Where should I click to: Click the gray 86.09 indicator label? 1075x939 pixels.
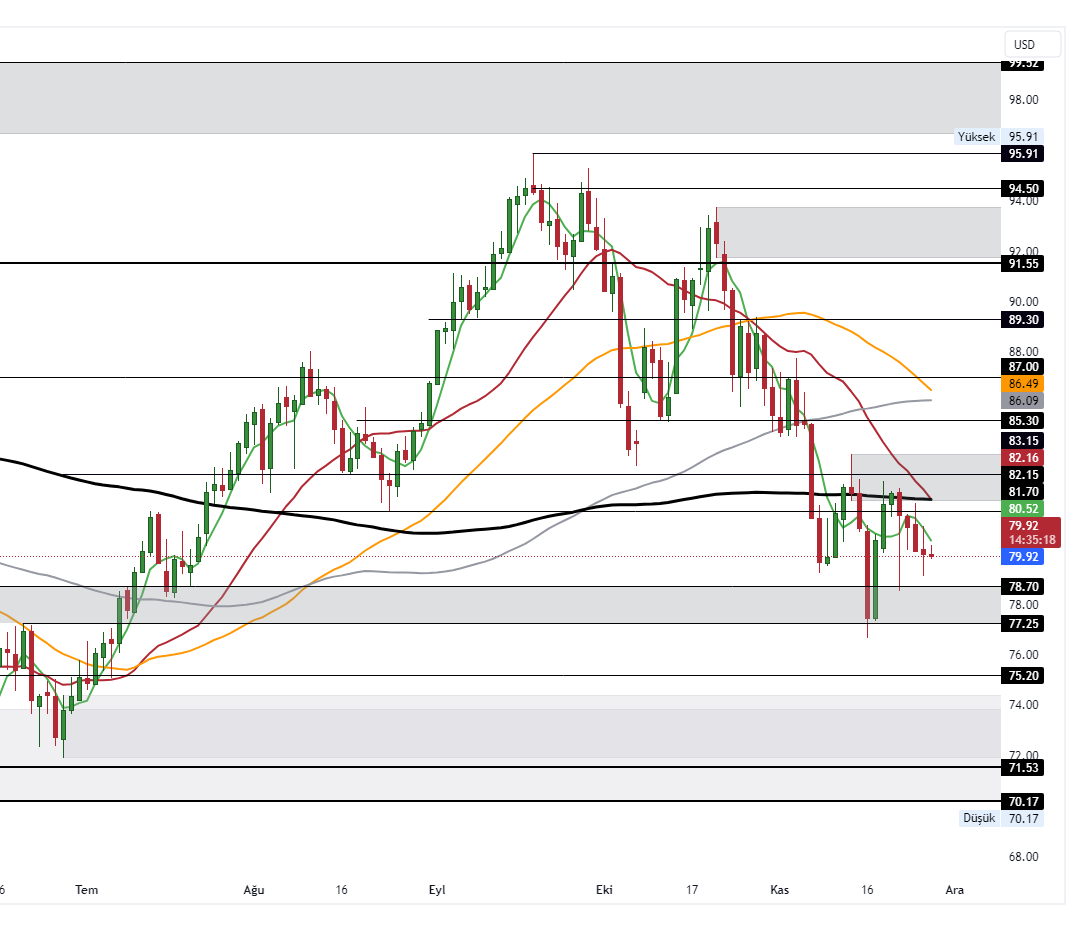(1022, 400)
